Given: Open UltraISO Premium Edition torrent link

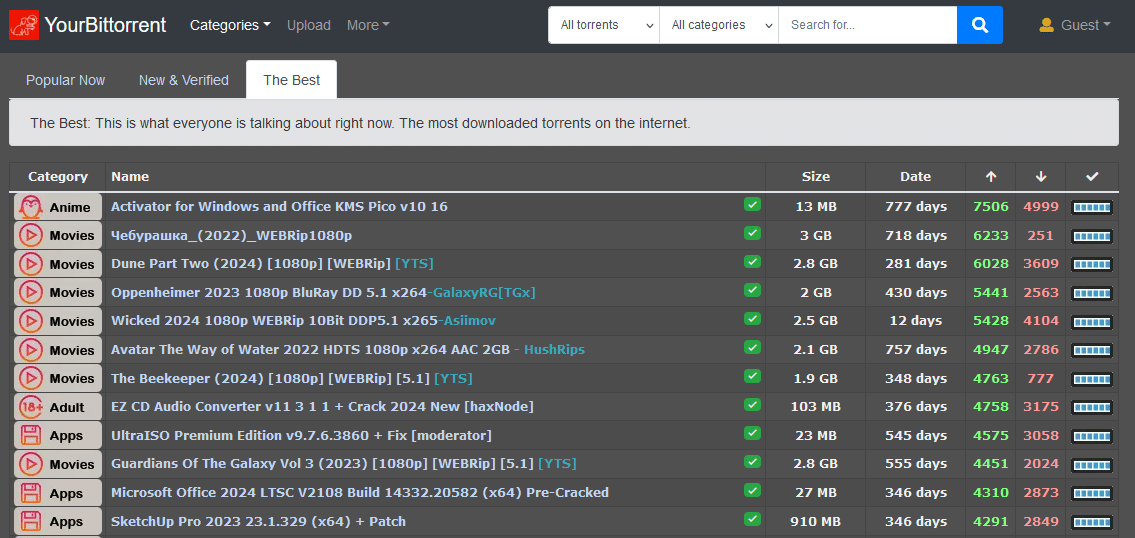Looking at the screenshot, I should pyautogui.click(x=301, y=435).
